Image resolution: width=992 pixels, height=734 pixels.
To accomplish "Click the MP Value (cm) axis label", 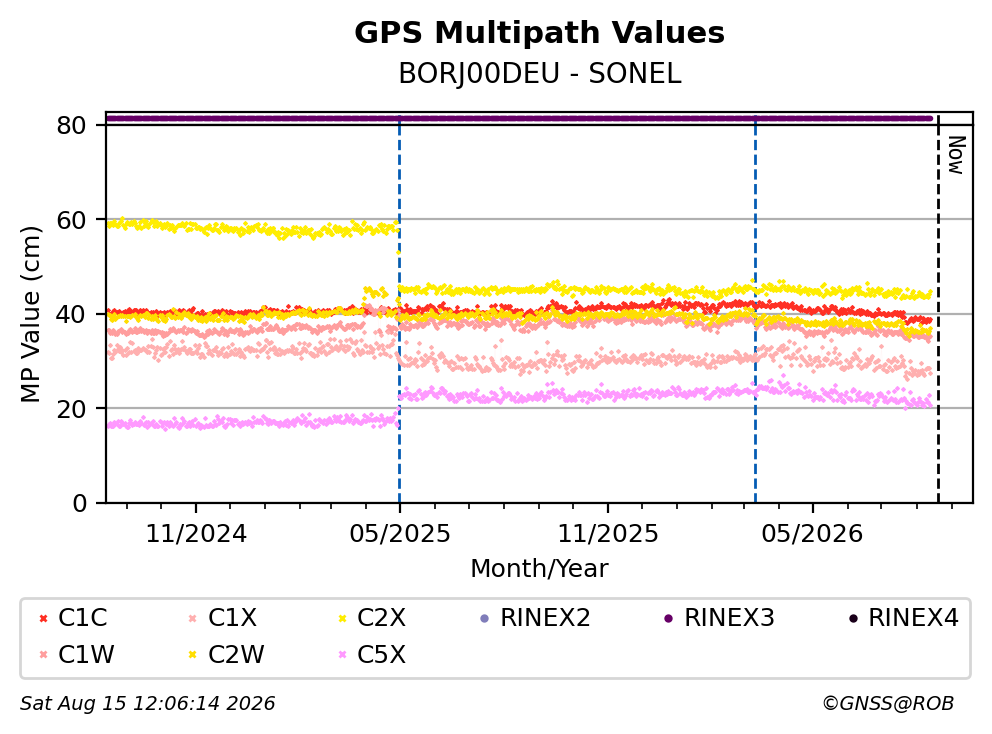I will pos(30,314).
